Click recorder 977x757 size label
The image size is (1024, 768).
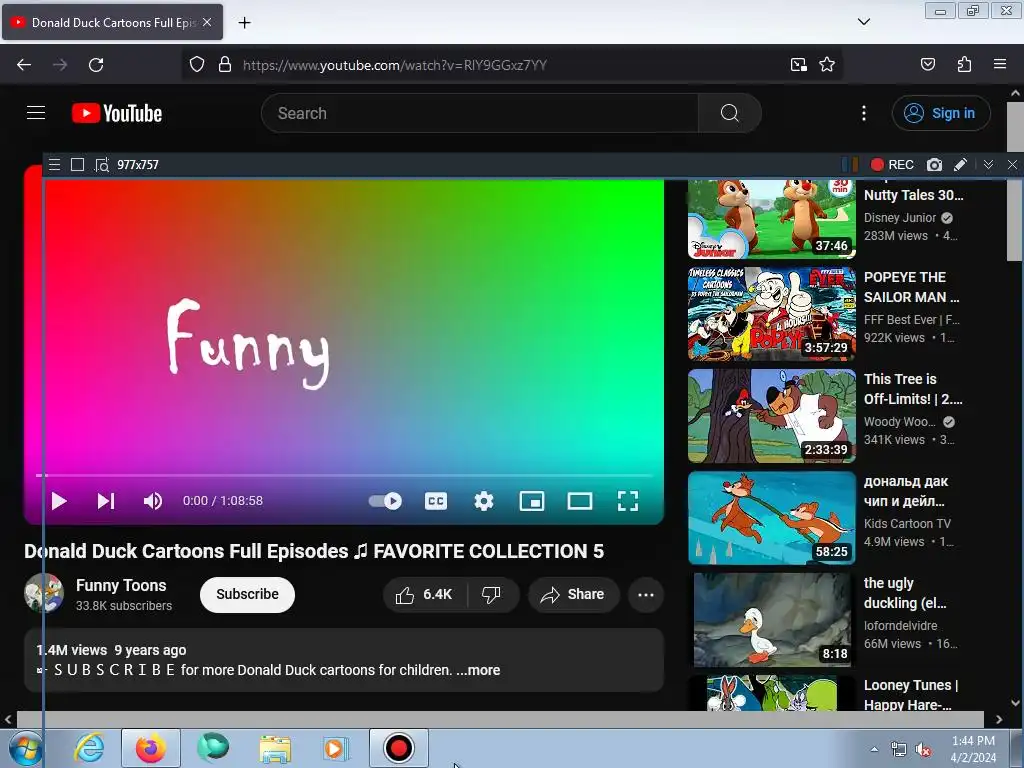click(x=138, y=165)
